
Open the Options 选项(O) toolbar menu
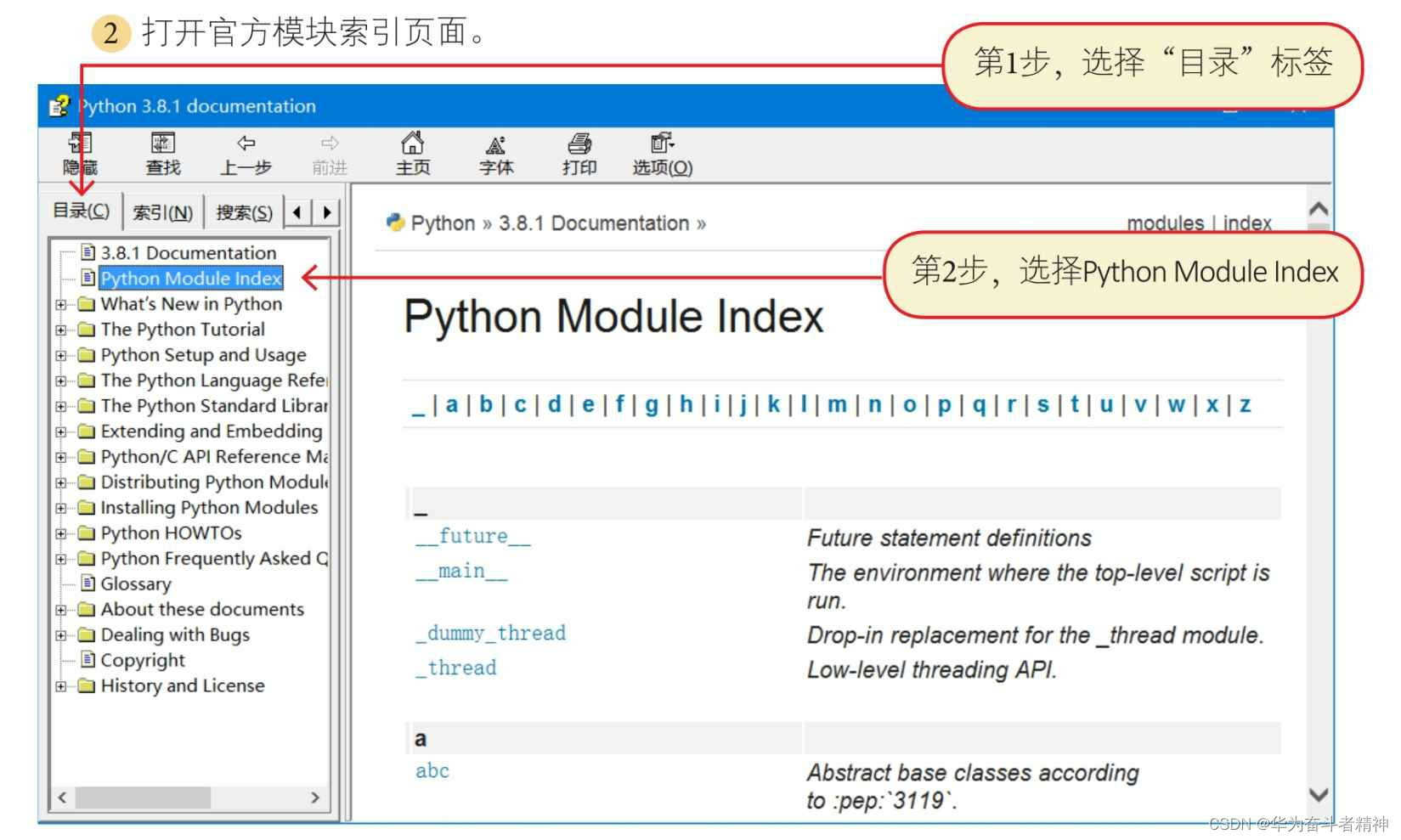coord(663,154)
